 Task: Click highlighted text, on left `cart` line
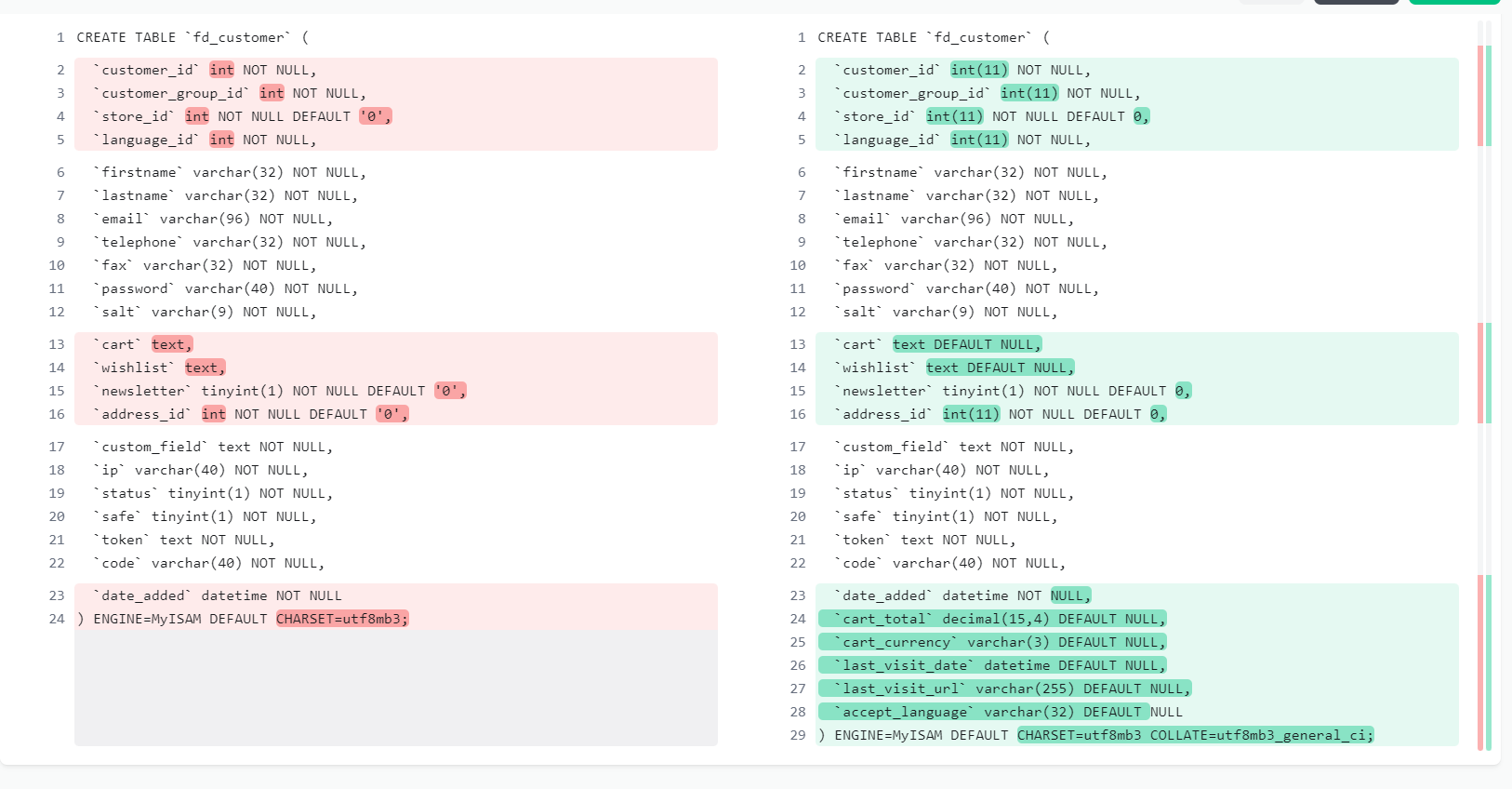coord(172,344)
